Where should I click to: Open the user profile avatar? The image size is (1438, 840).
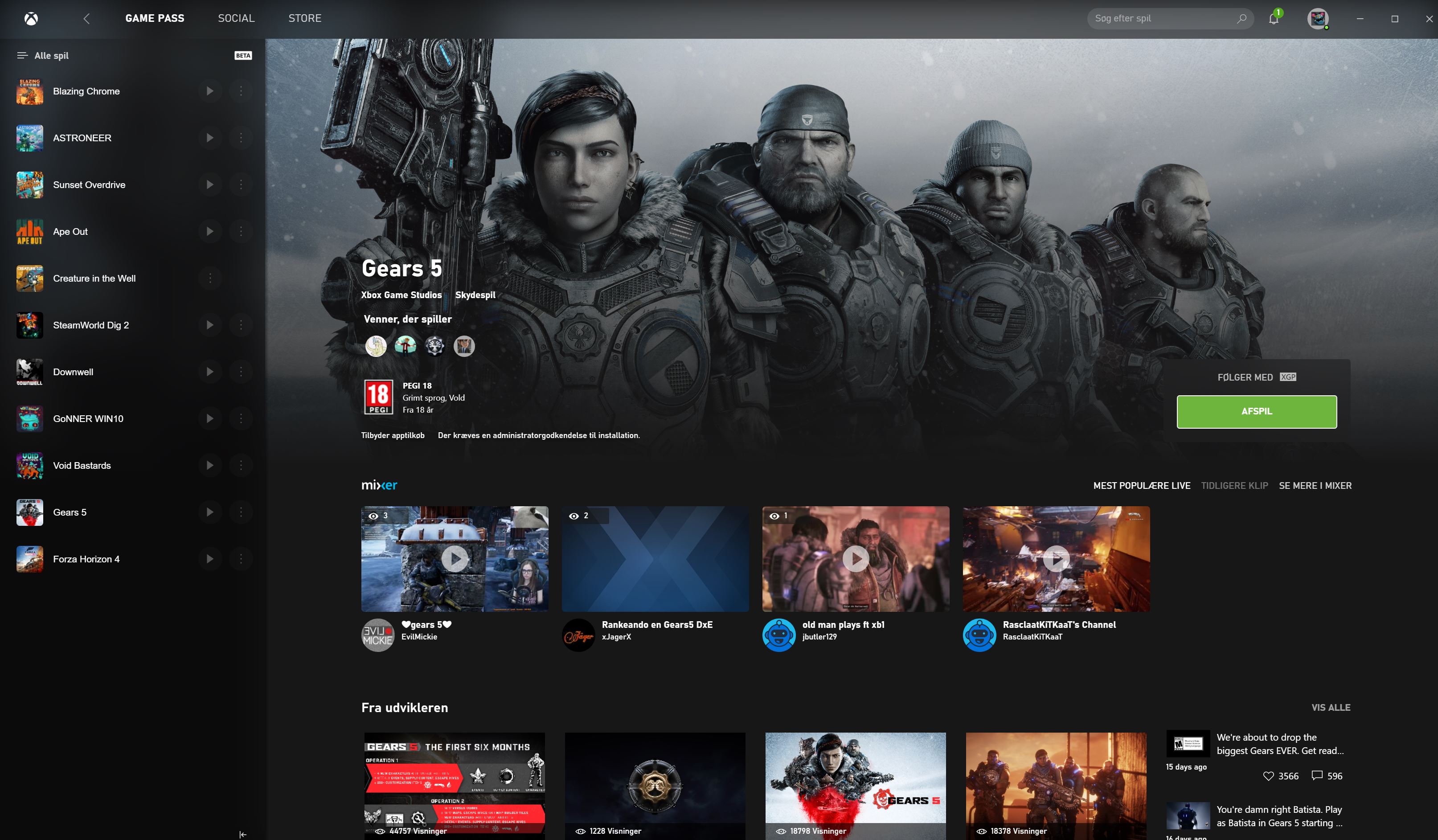[1318, 19]
